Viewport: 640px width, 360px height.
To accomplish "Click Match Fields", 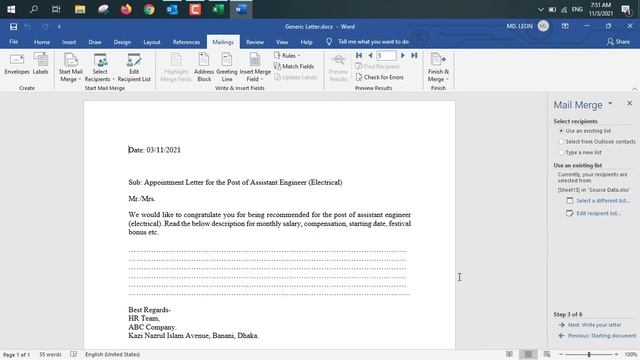I will [x=294, y=66].
